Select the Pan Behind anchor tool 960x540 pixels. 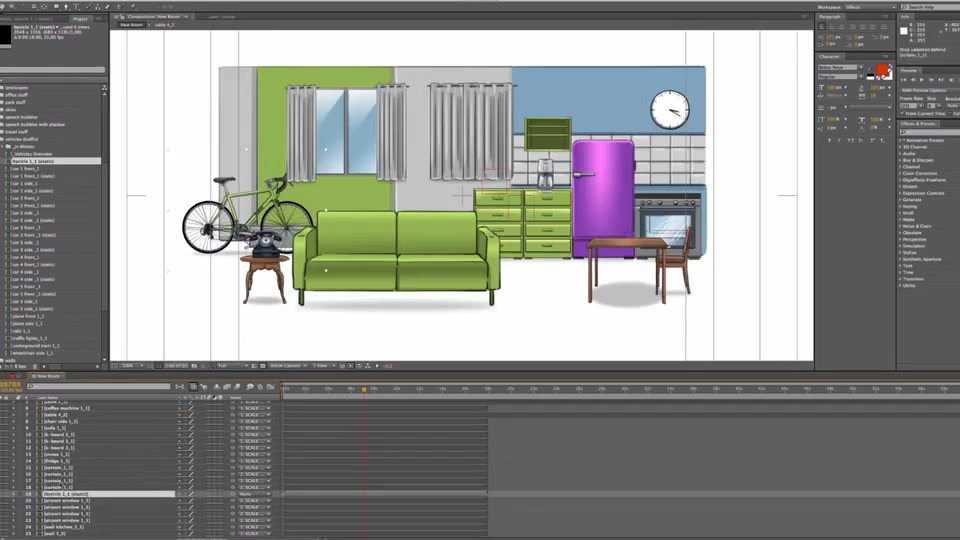44,6
